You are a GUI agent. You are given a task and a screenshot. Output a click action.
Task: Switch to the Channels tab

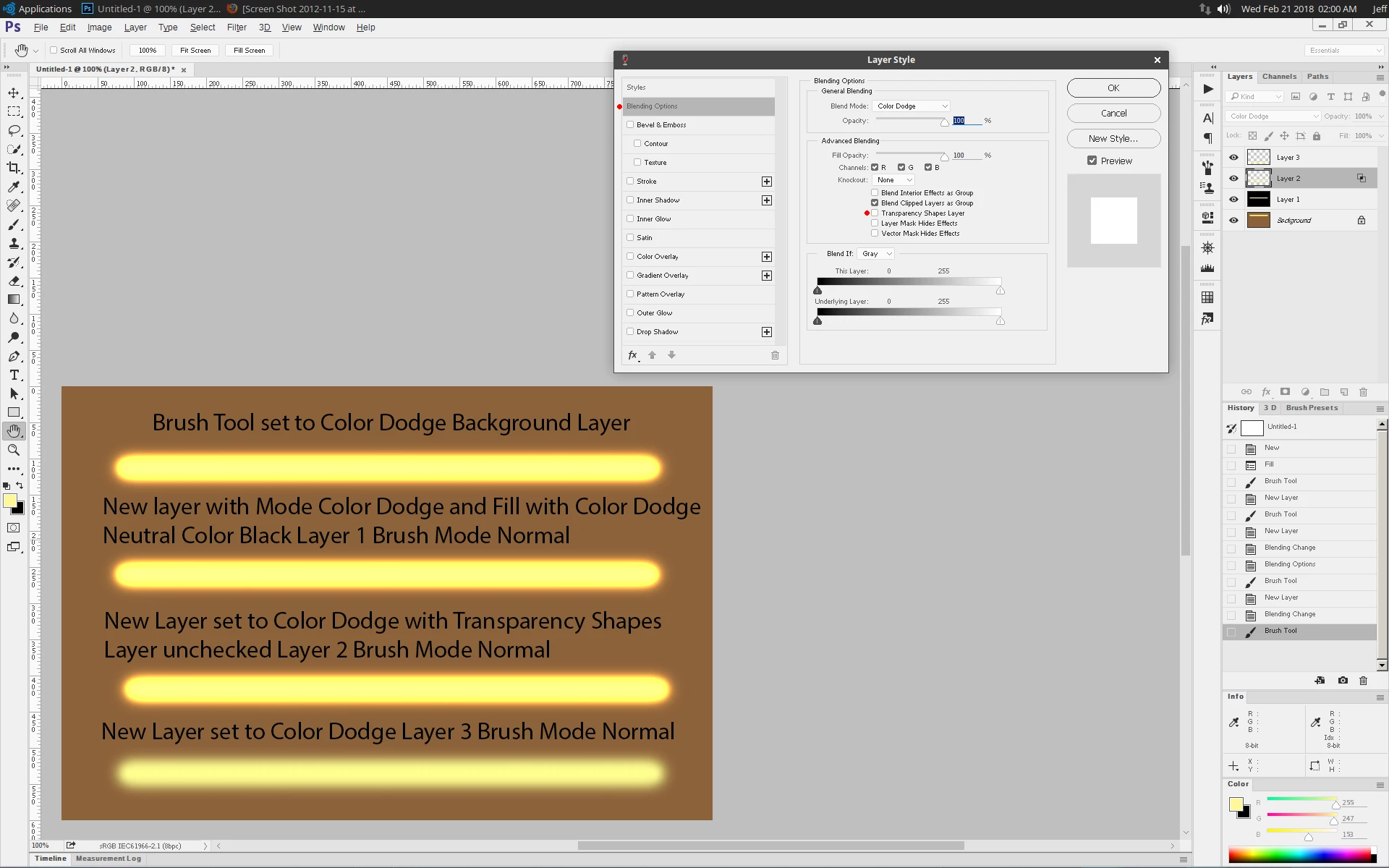(x=1278, y=77)
